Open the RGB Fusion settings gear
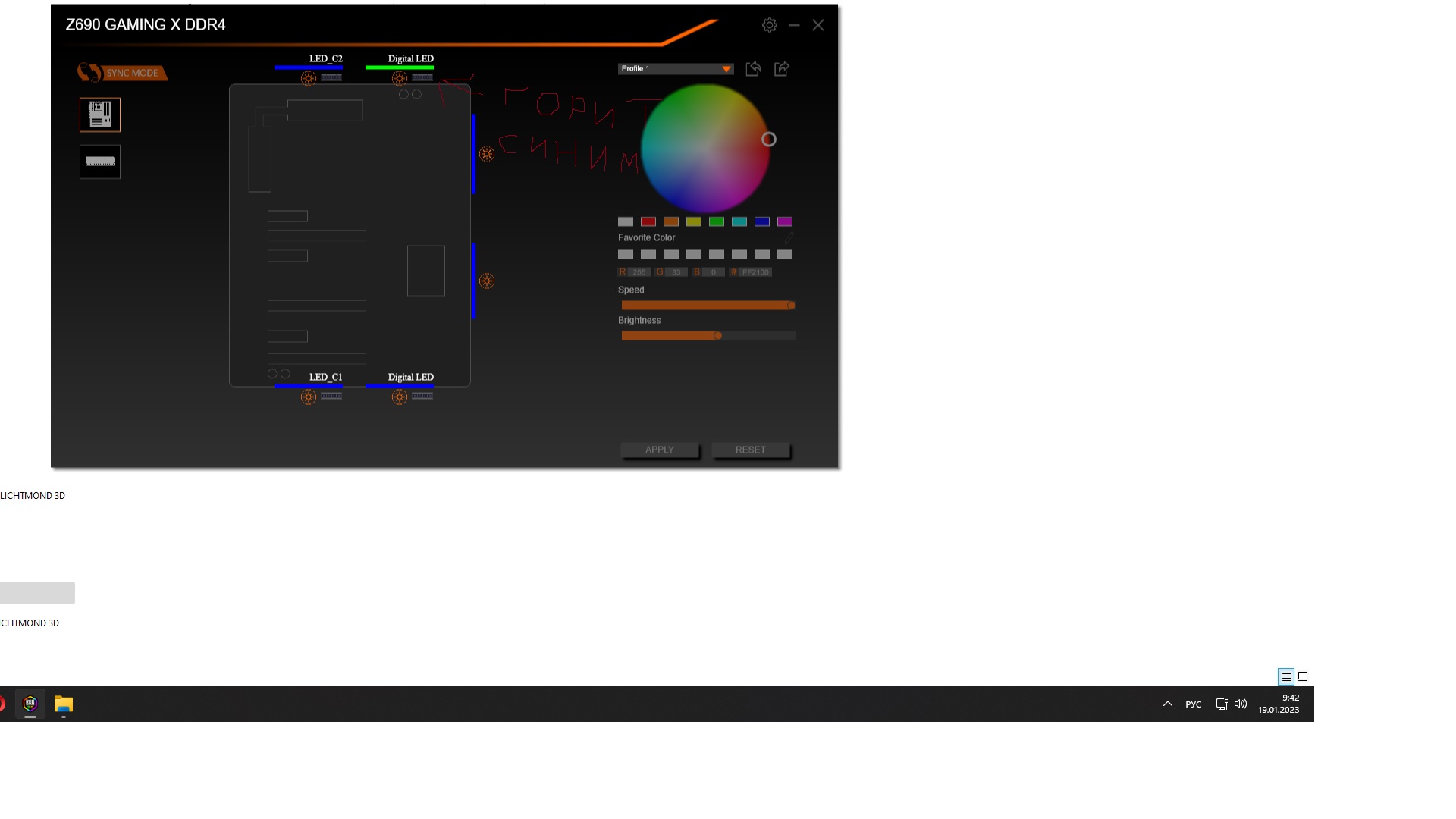This screenshot has height=819, width=1456. tap(769, 25)
